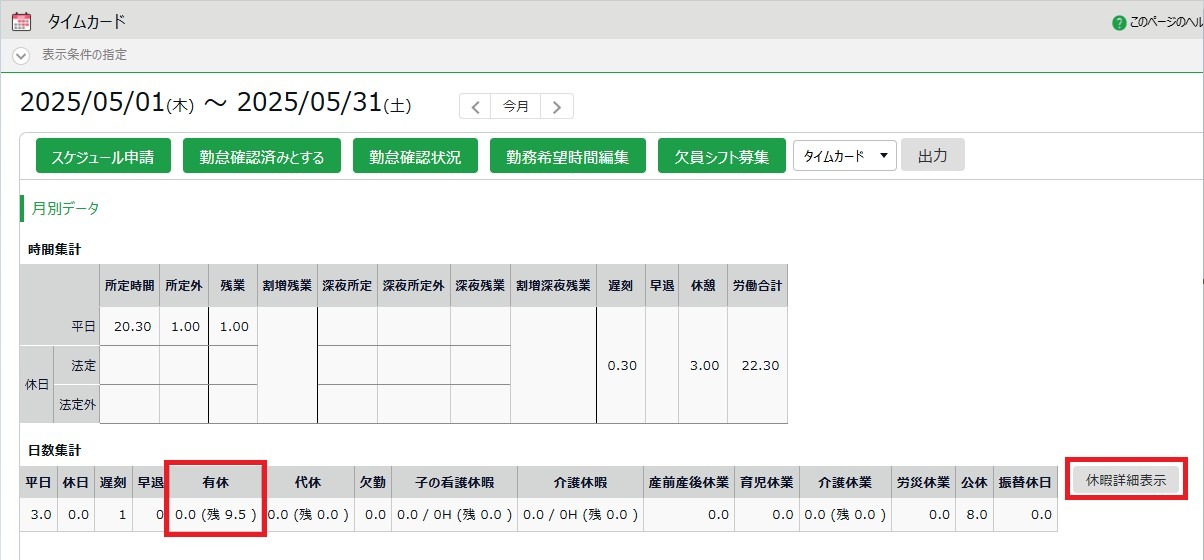Expand the 表示条件の指定 section
The height and width of the screenshot is (560, 1204).
coord(21,56)
